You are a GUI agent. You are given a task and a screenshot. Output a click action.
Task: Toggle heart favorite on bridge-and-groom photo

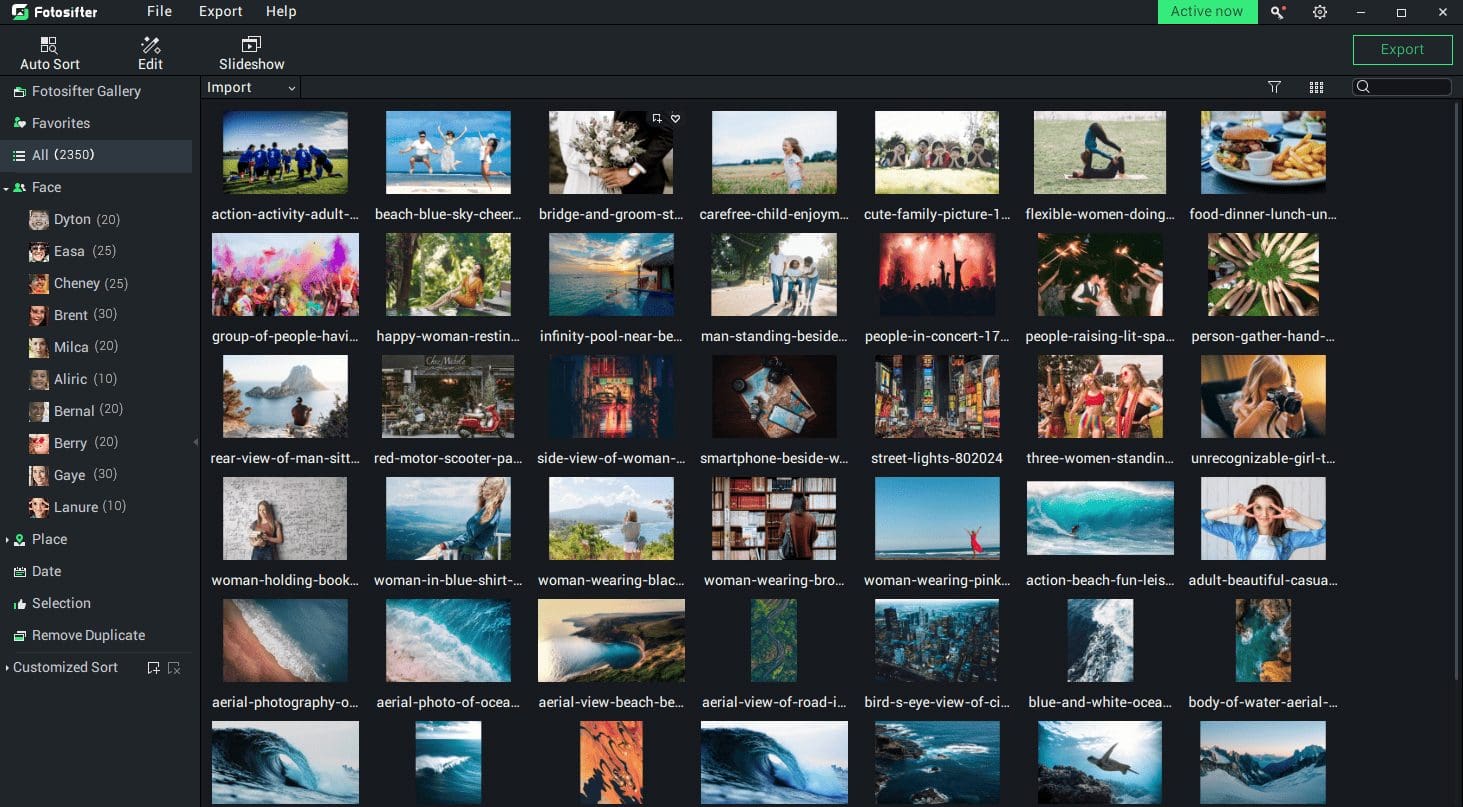click(675, 119)
